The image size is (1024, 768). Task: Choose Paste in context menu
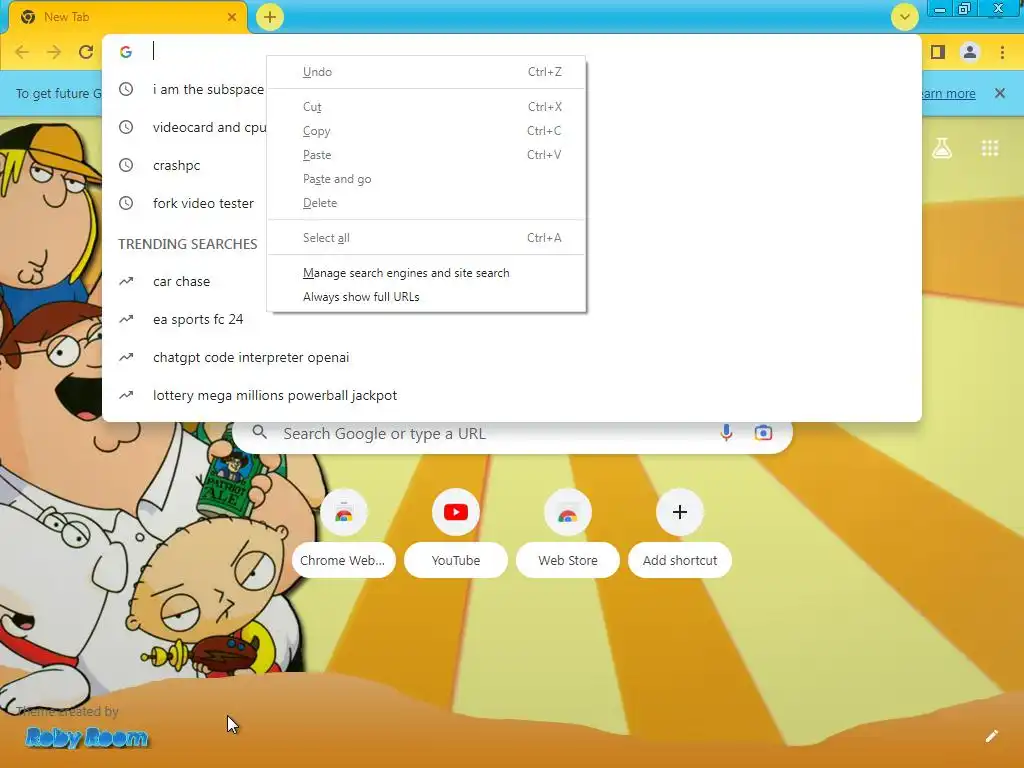[426, 155]
